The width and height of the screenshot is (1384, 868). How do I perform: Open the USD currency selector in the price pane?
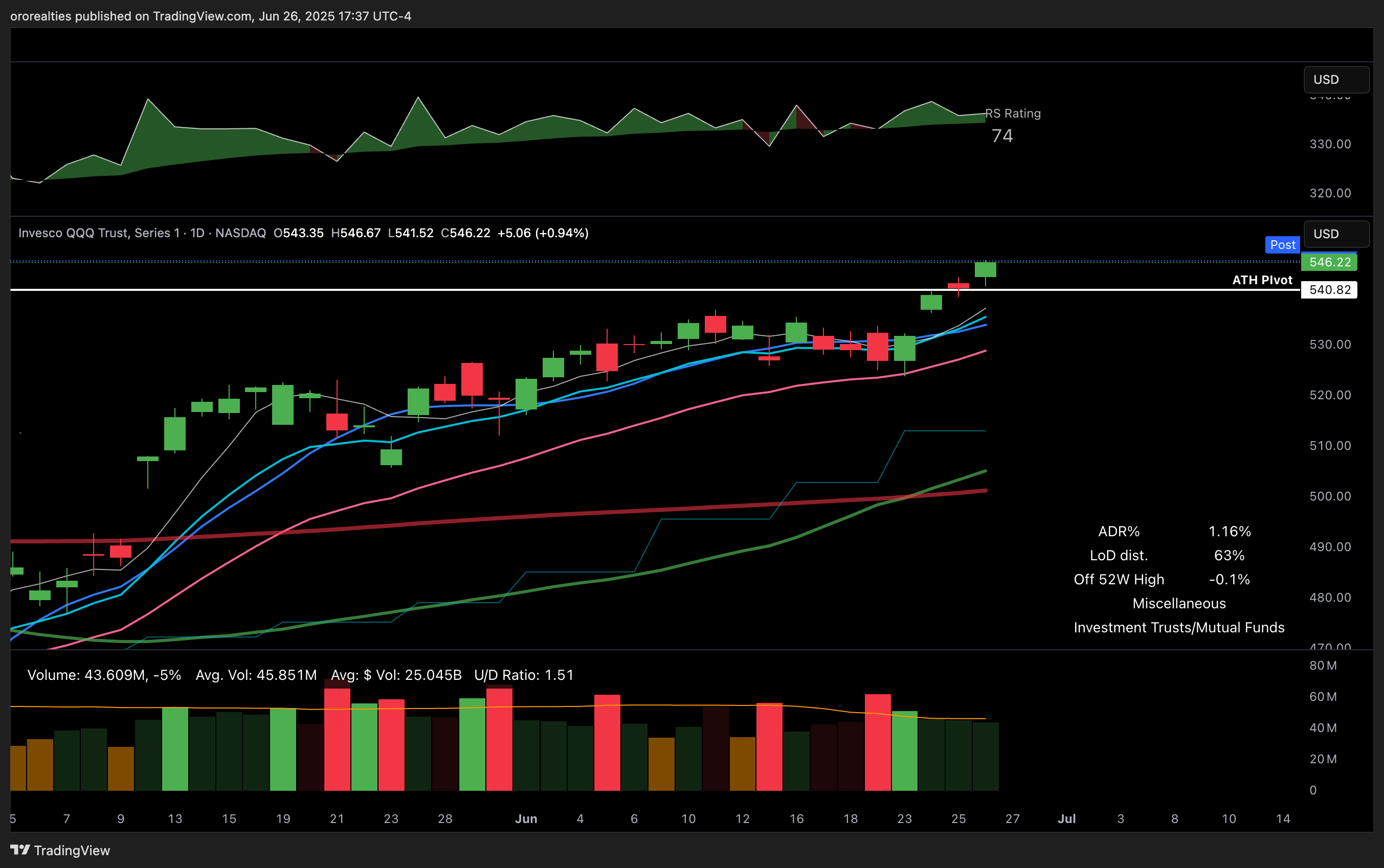pyautogui.click(x=1336, y=234)
